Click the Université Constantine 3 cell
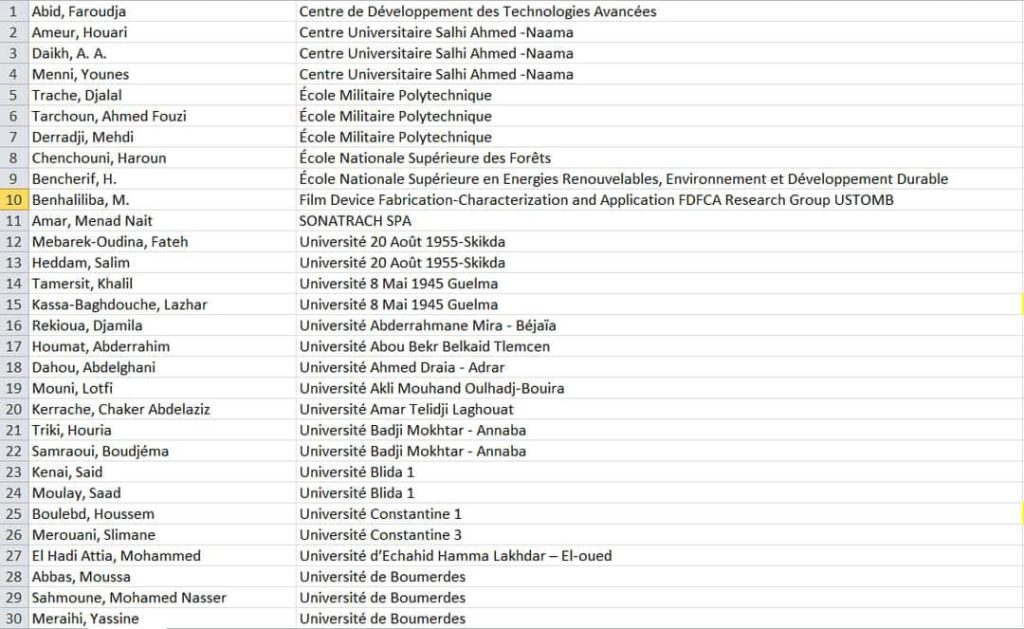Image resolution: width=1024 pixels, height=629 pixels. click(659, 535)
